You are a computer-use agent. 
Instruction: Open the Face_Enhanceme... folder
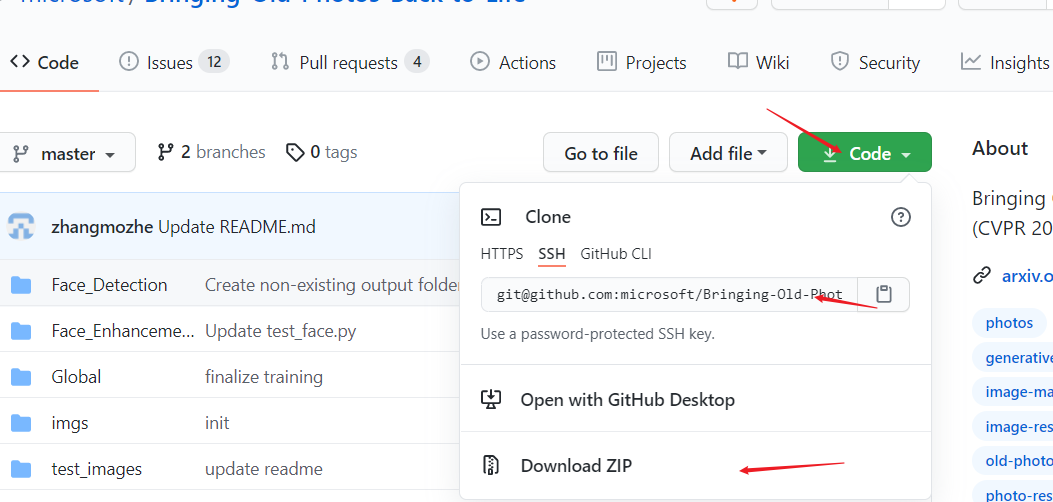pyautogui.click(x=124, y=332)
